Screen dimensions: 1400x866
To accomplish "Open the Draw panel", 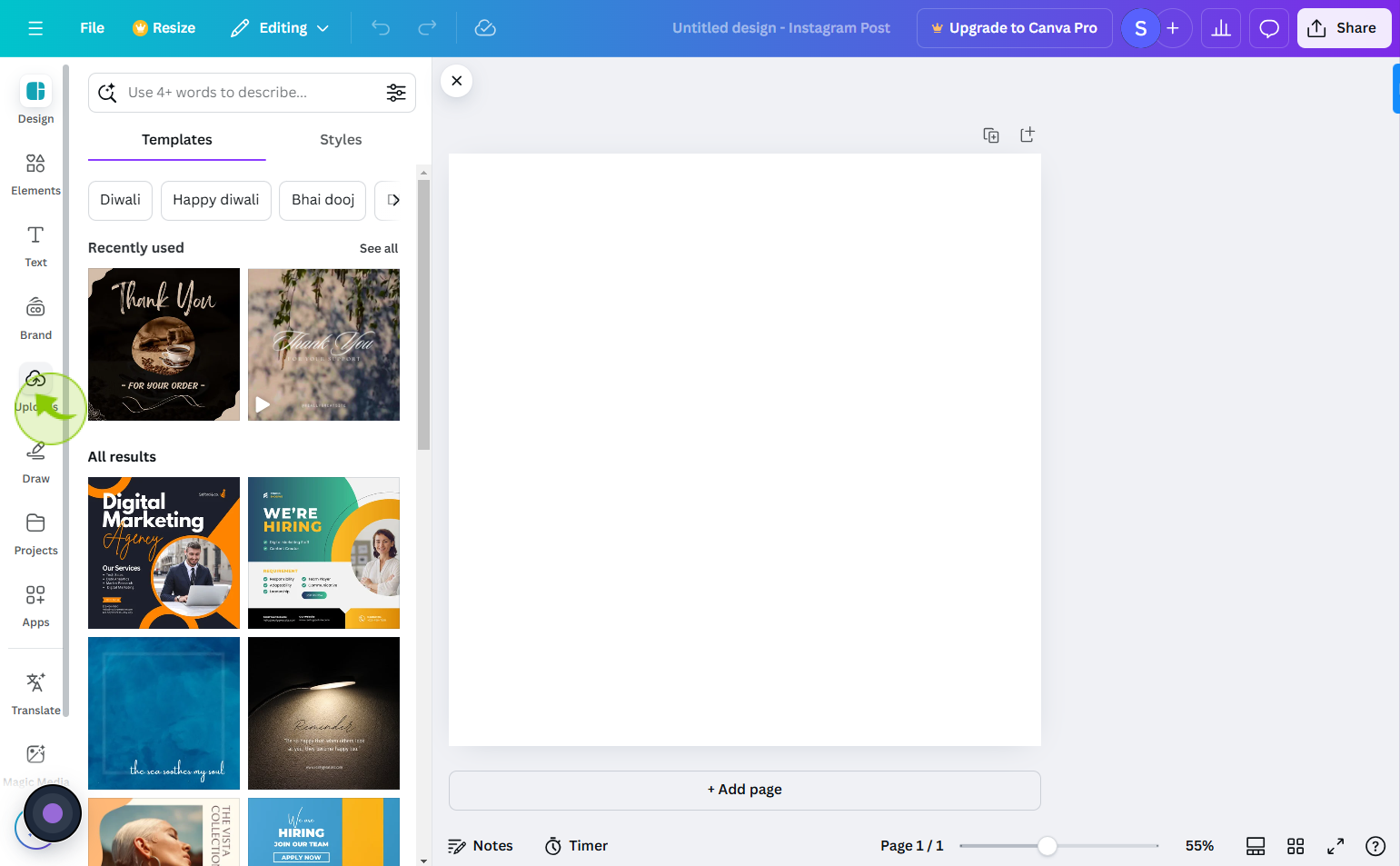I will (x=35, y=462).
